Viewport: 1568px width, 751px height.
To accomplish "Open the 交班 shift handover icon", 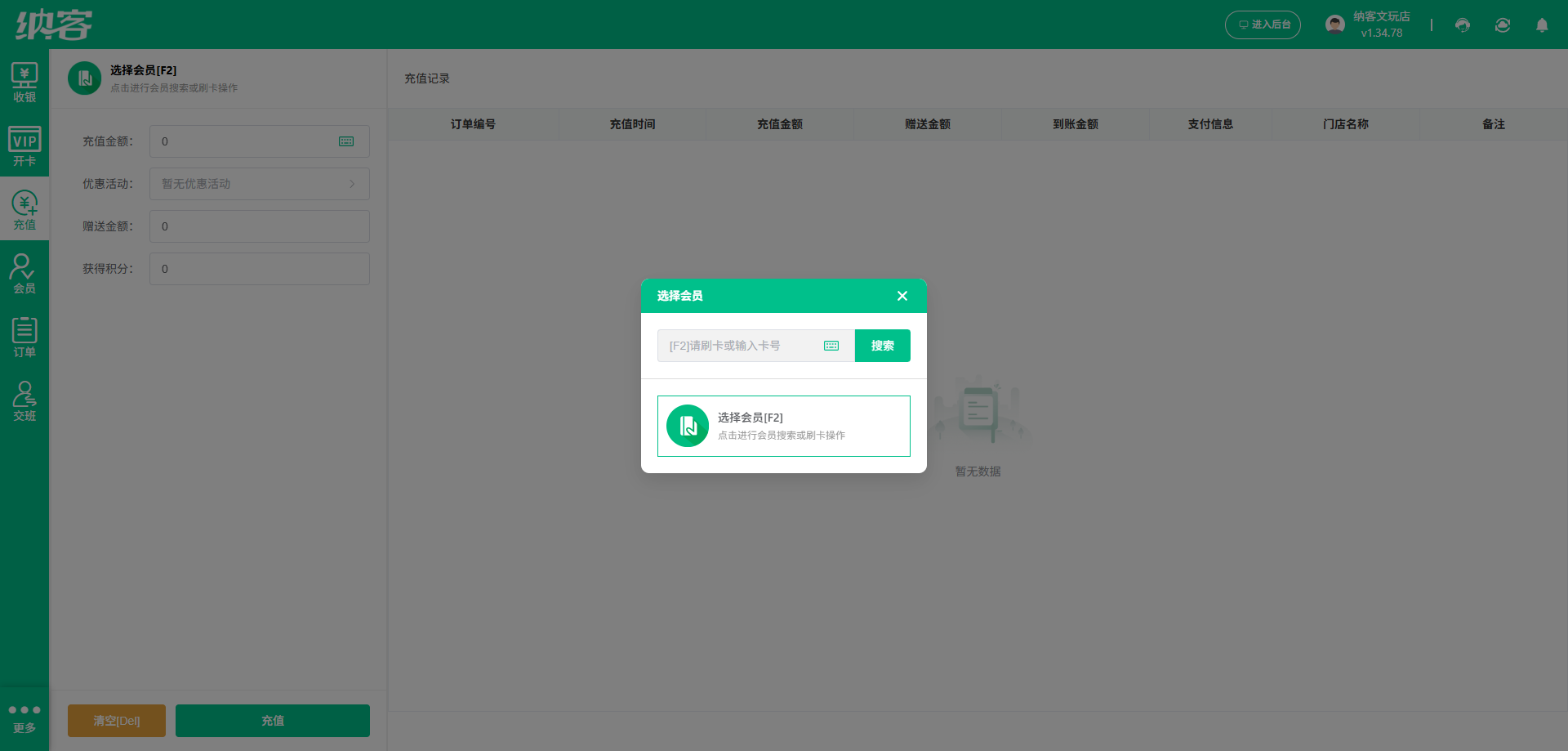I will click(24, 401).
